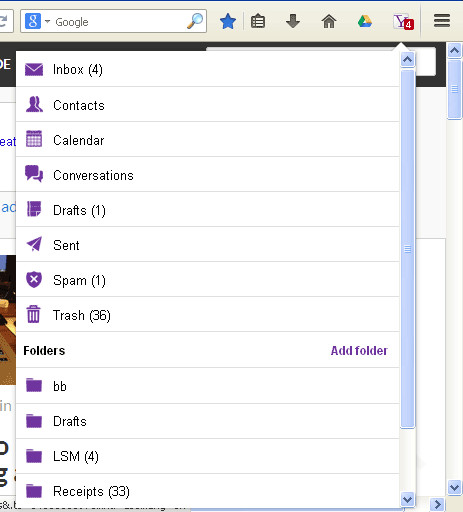Click the Trash bin icon

point(33,314)
